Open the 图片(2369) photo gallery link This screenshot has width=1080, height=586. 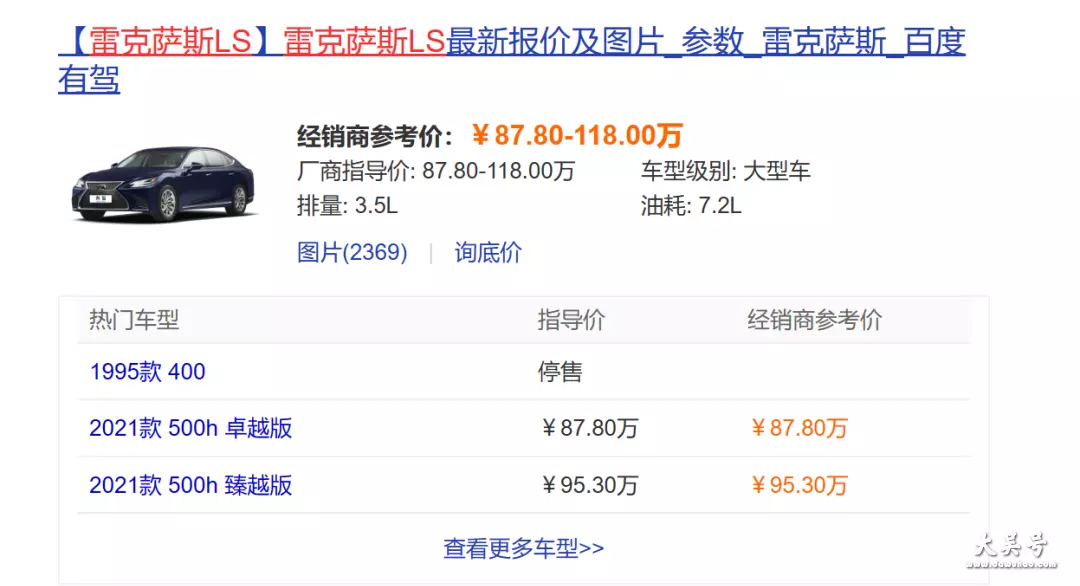coord(352,253)
